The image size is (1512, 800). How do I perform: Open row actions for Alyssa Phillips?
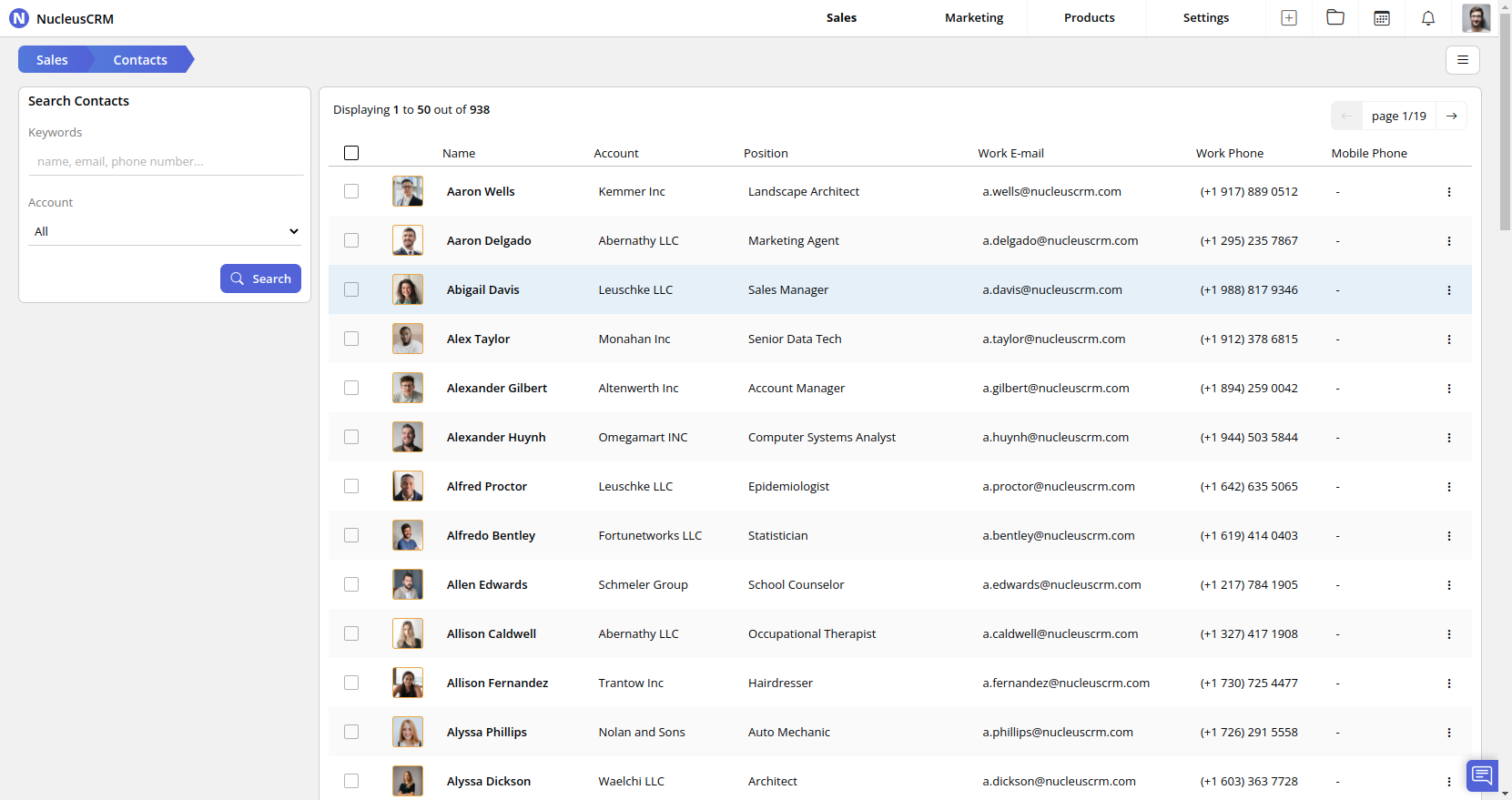(1449, 733)
